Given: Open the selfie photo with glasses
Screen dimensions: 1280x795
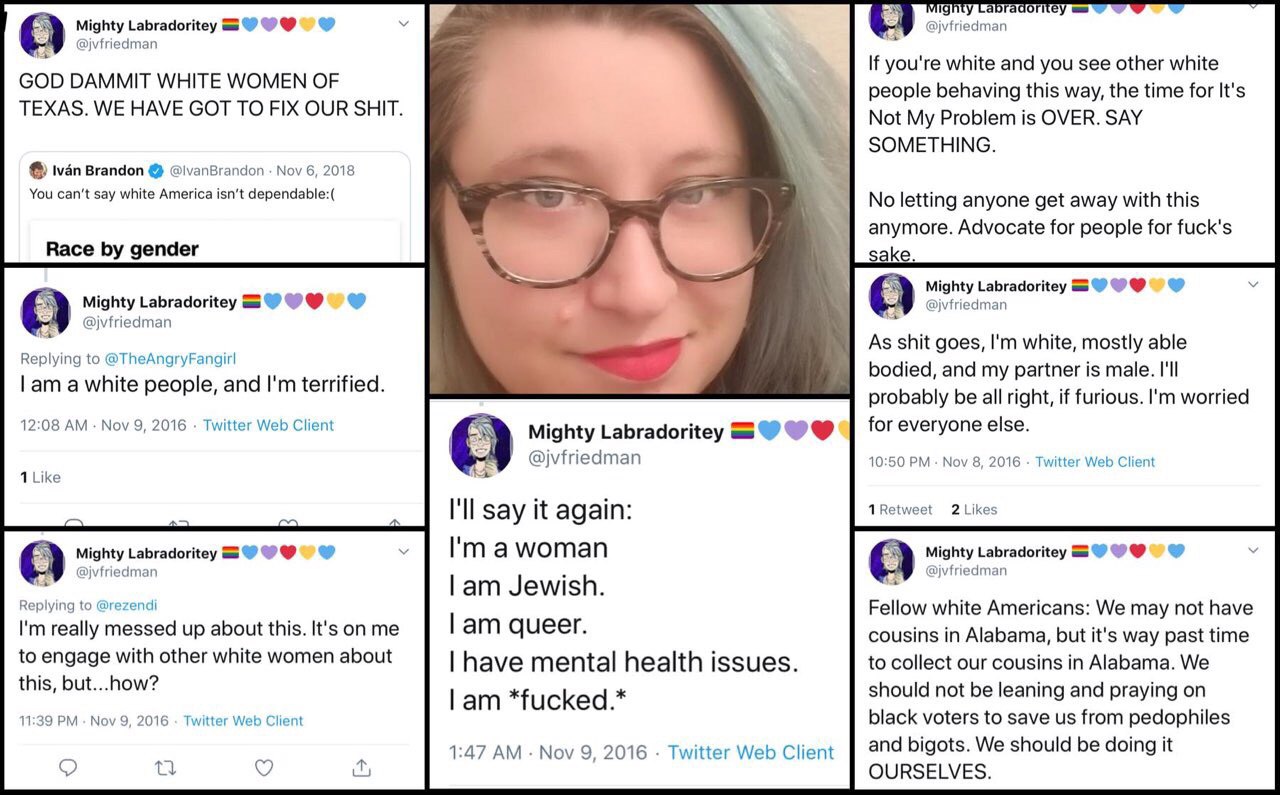Looking at the screenshot, I should coord(639,199).
